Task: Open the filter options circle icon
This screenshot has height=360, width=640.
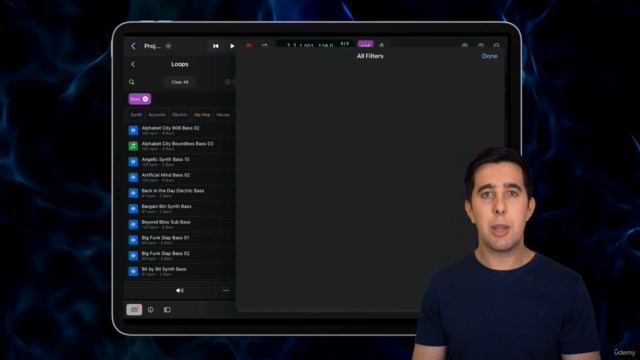Action: pos(228,82)
